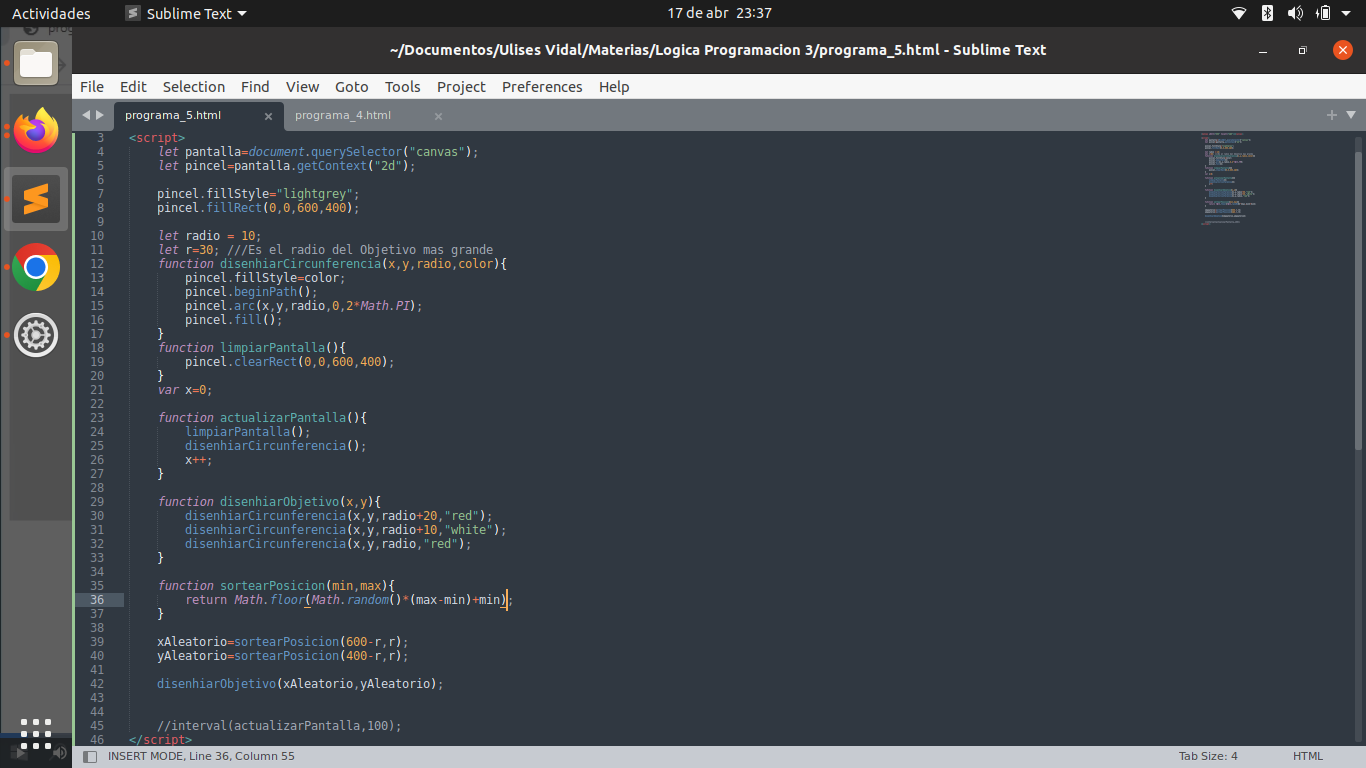Open the Goto menu

point(352,87)
